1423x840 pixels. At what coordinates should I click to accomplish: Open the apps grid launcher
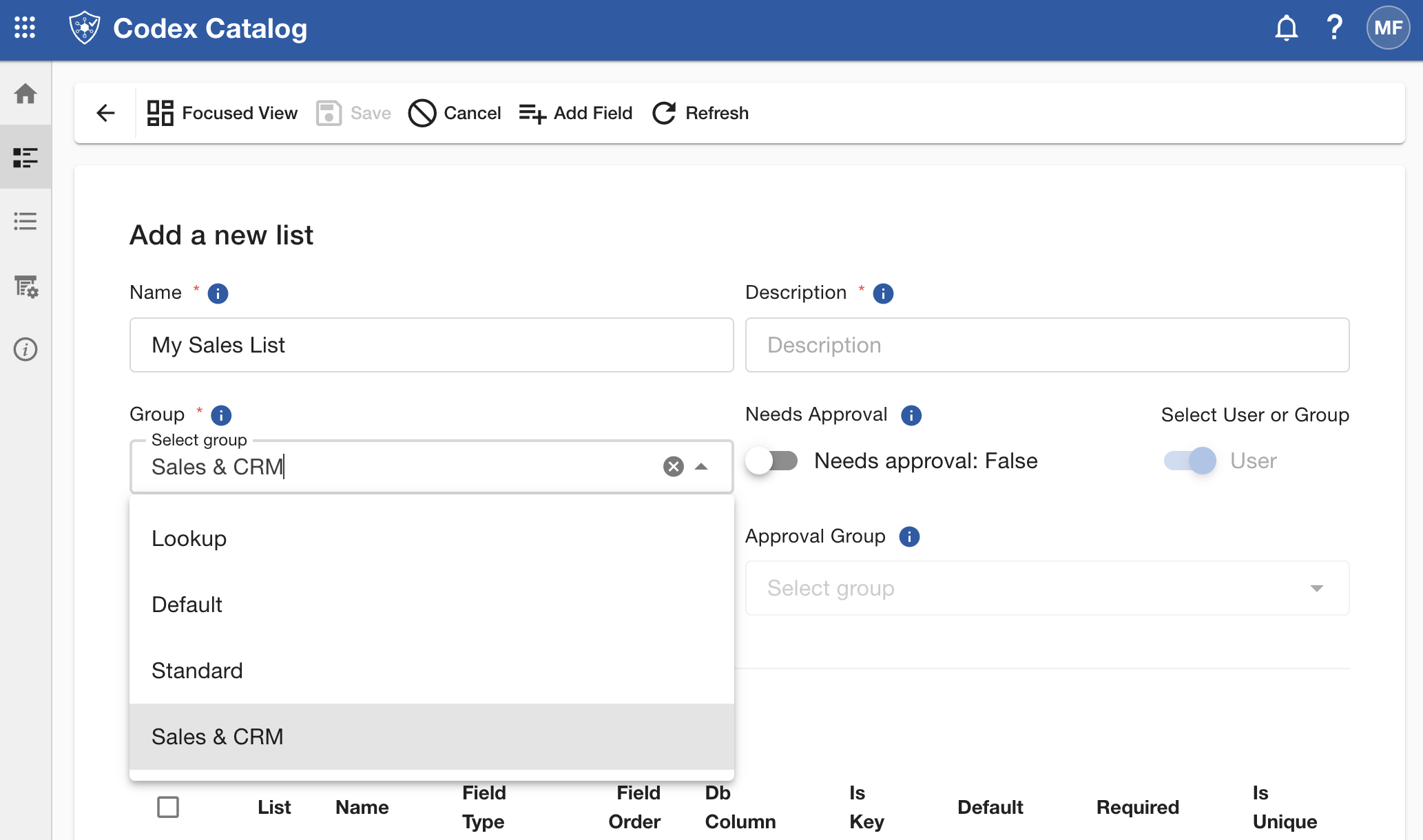[25, 28]
